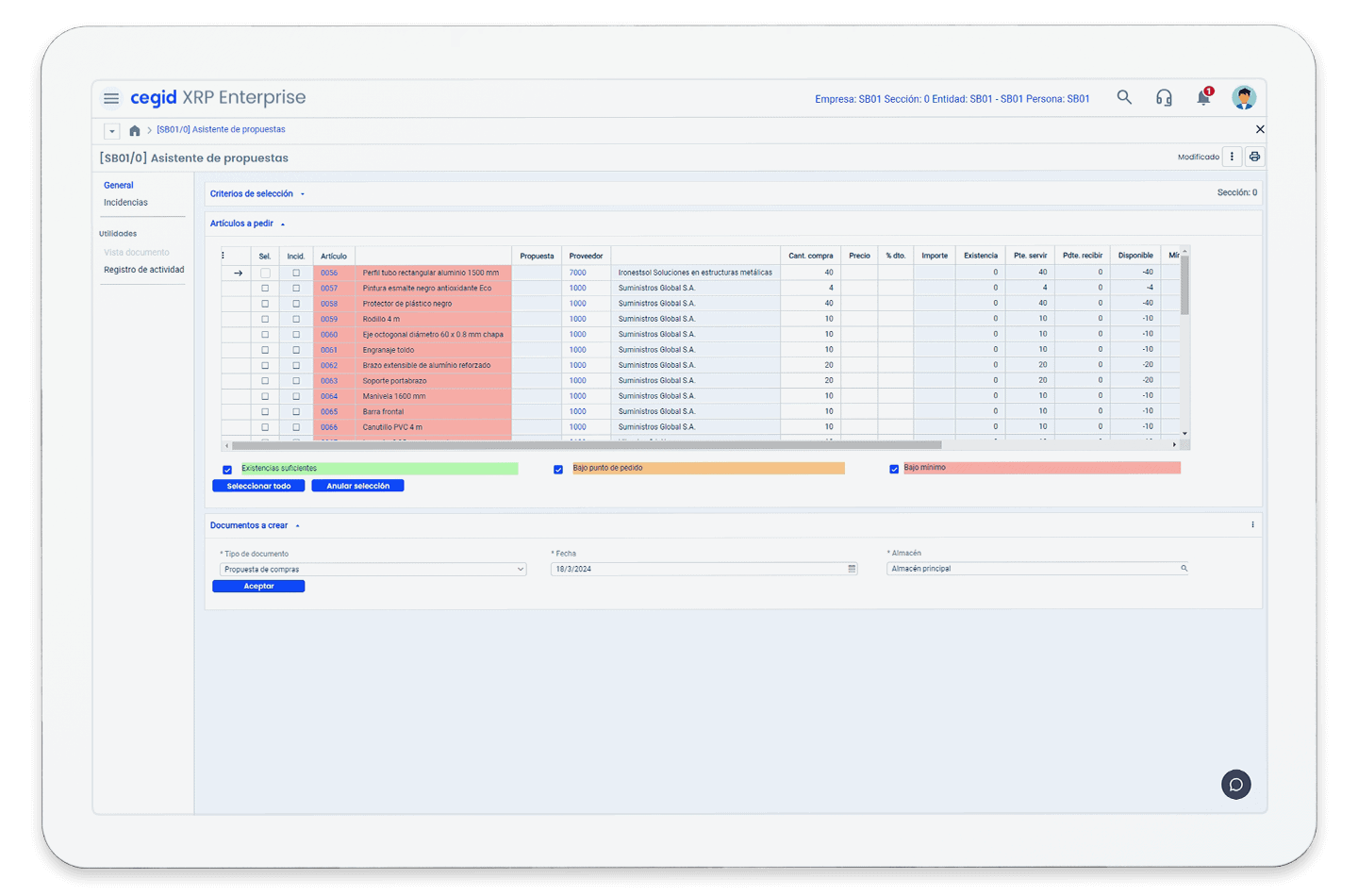Expand the Criterios de selección section

tap(301, 193)
